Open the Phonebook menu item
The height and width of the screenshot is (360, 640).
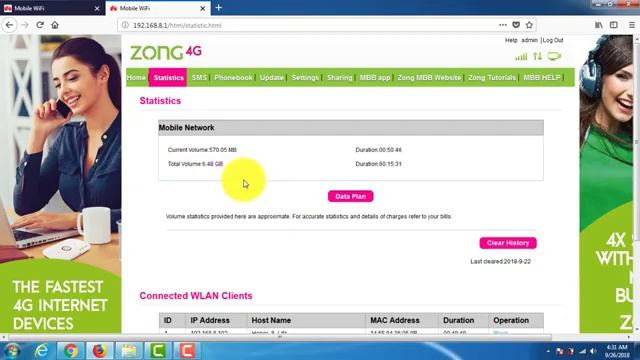click(x=233, y=78)
